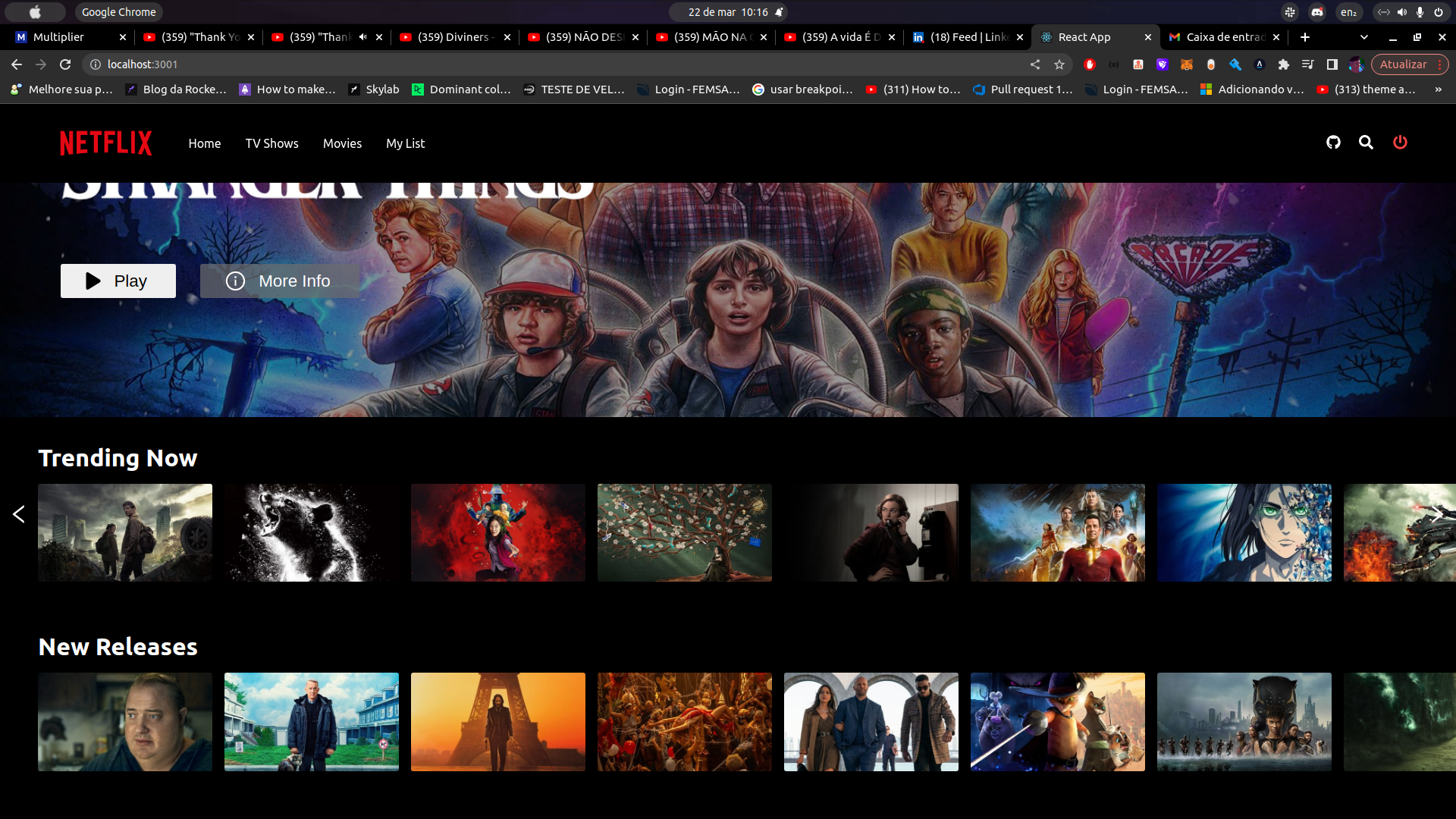Mute the audio-playing YouTube tab
This screenshot has width=1456, height=819.
point(362,36)
